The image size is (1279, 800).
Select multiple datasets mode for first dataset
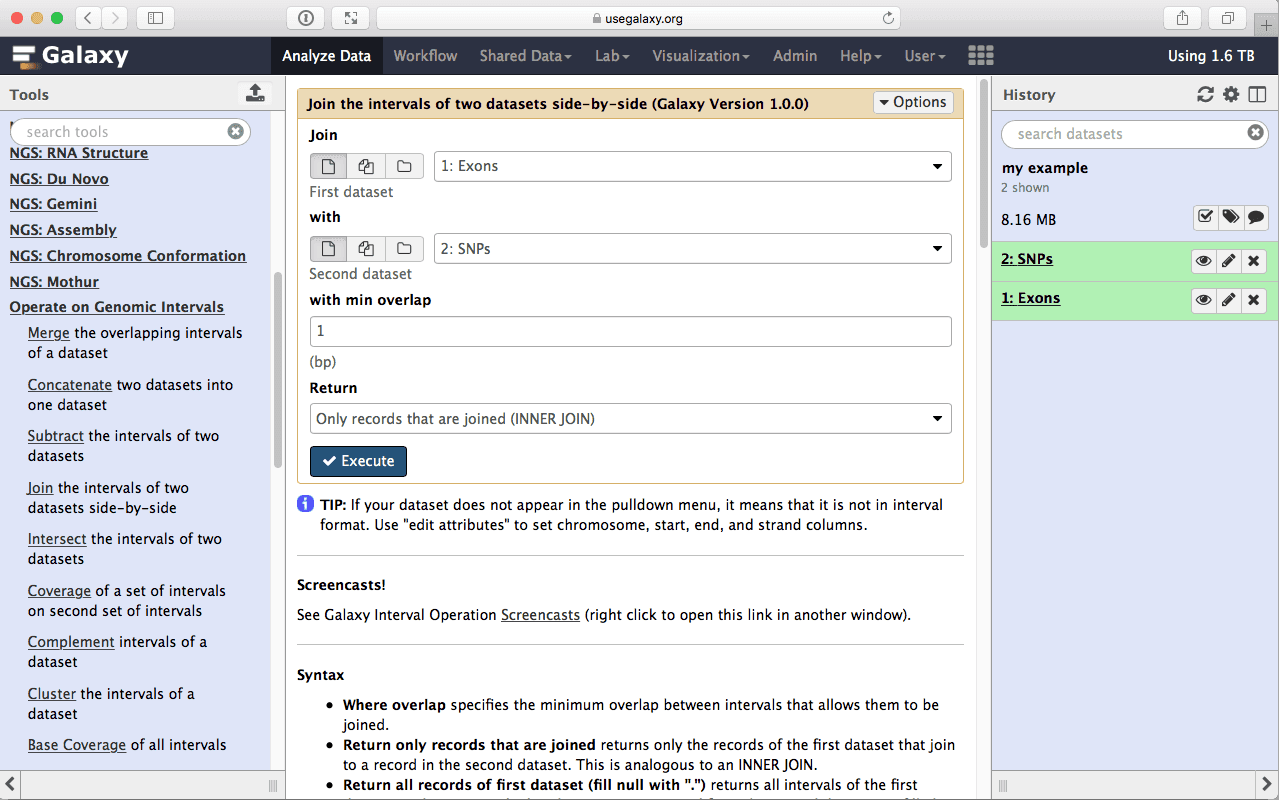366,166
